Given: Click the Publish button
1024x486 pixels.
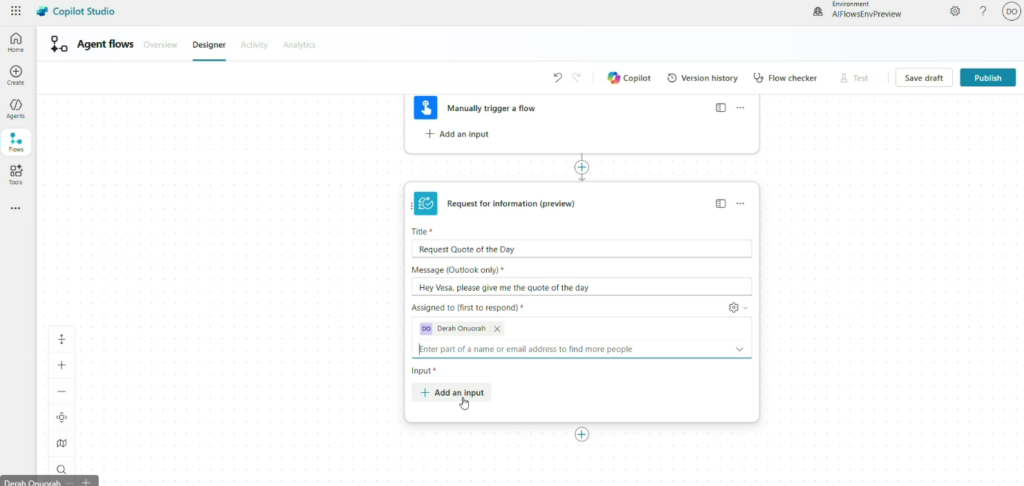Looking at the screenshot, I should click(987, 78).
